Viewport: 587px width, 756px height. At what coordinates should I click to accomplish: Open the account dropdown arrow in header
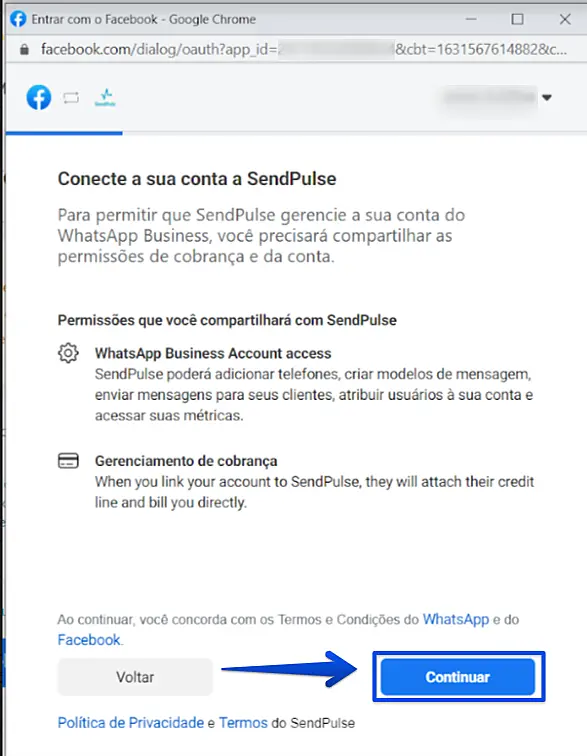point(546,97)
